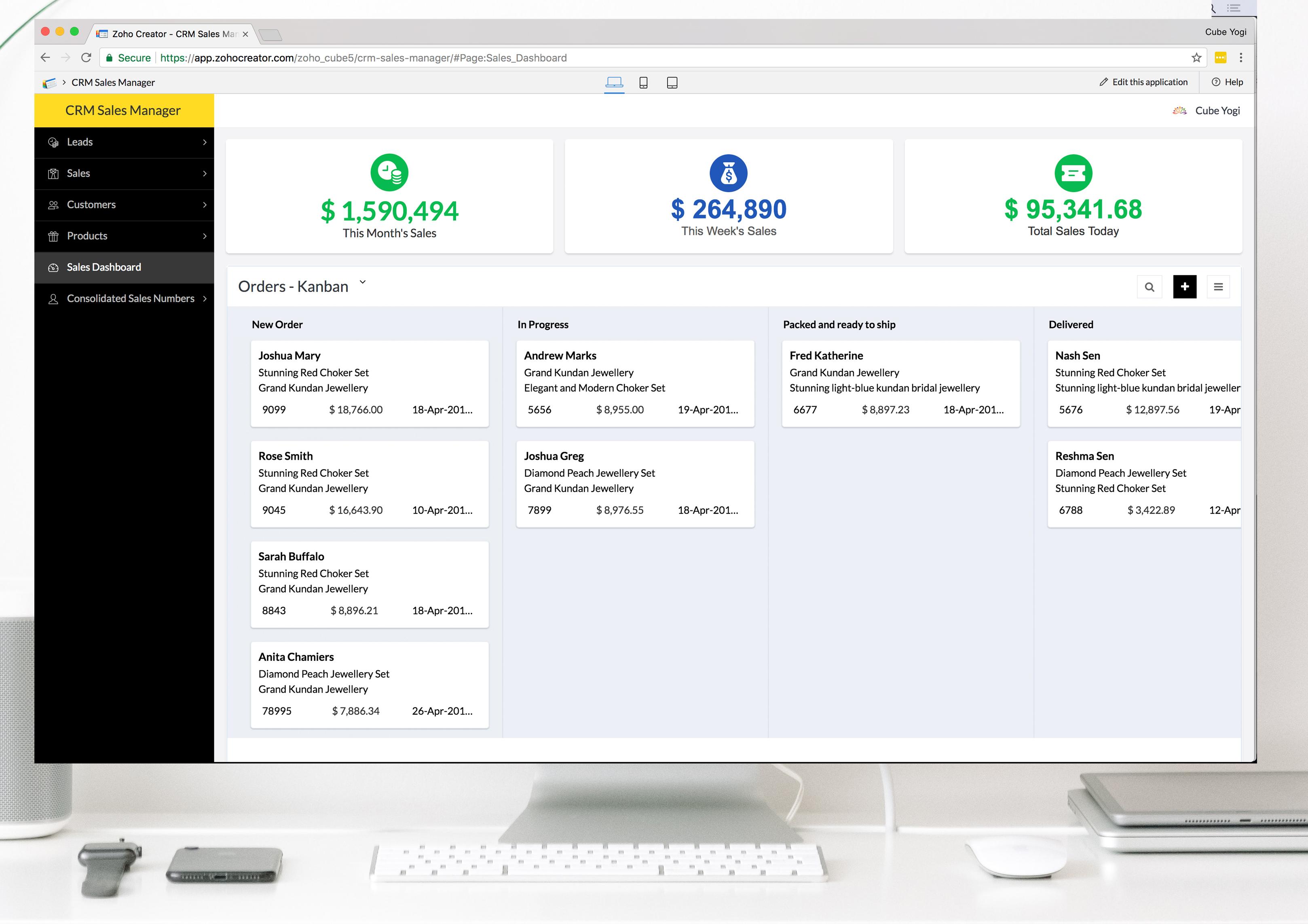Click the browser address bar URL
Image resolution: width=1308 pixels, height=924 pixels.
tap(363, 57)
